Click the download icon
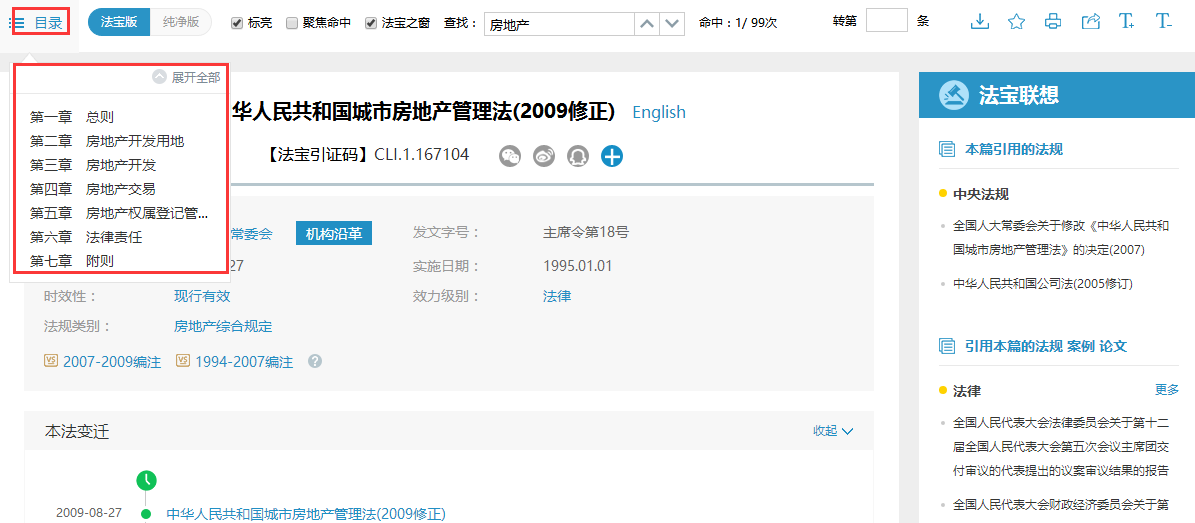Image resolution: width=1195 pixels, height=523 pixels. 979,22
